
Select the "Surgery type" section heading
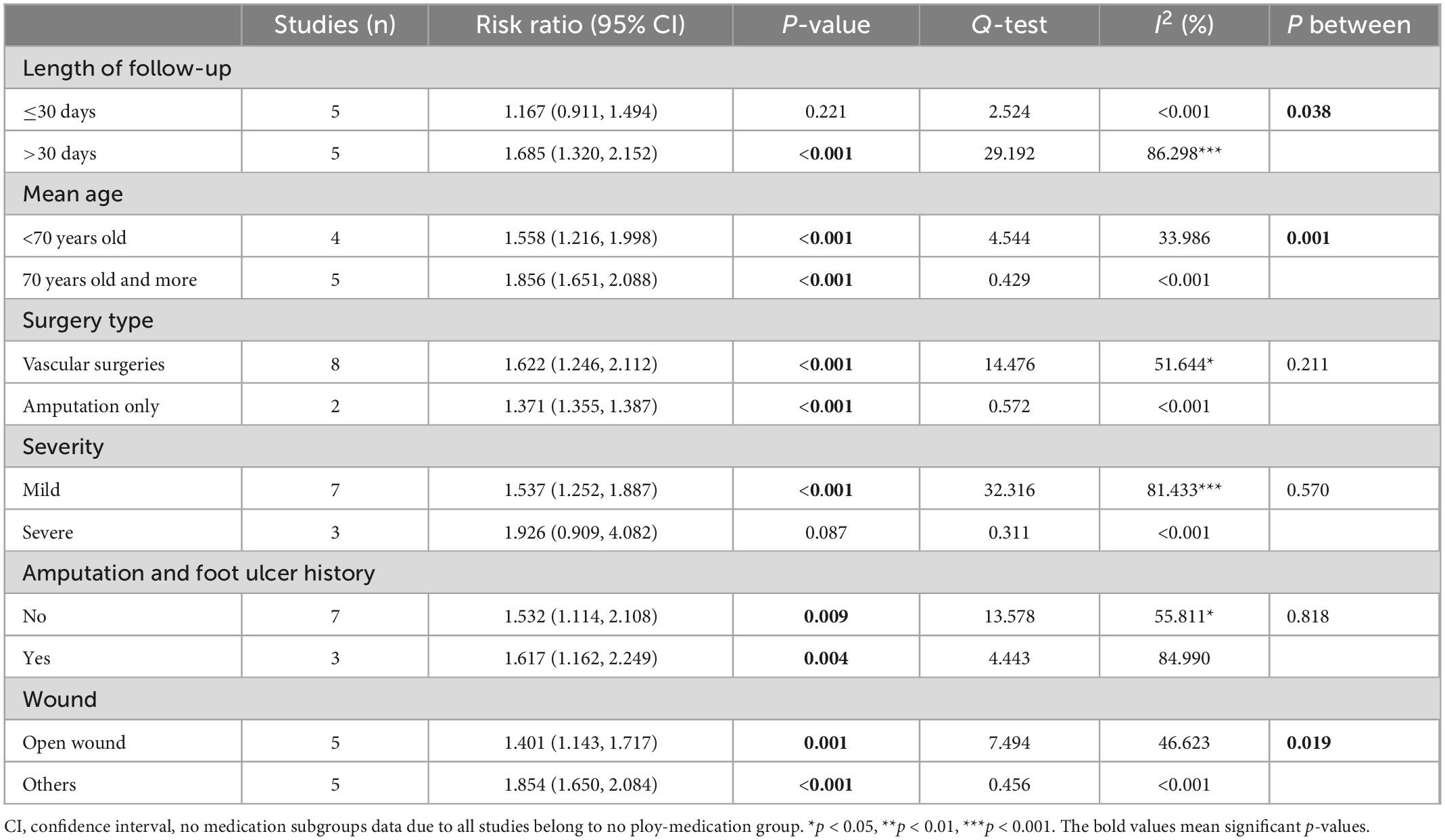(88, 320)
